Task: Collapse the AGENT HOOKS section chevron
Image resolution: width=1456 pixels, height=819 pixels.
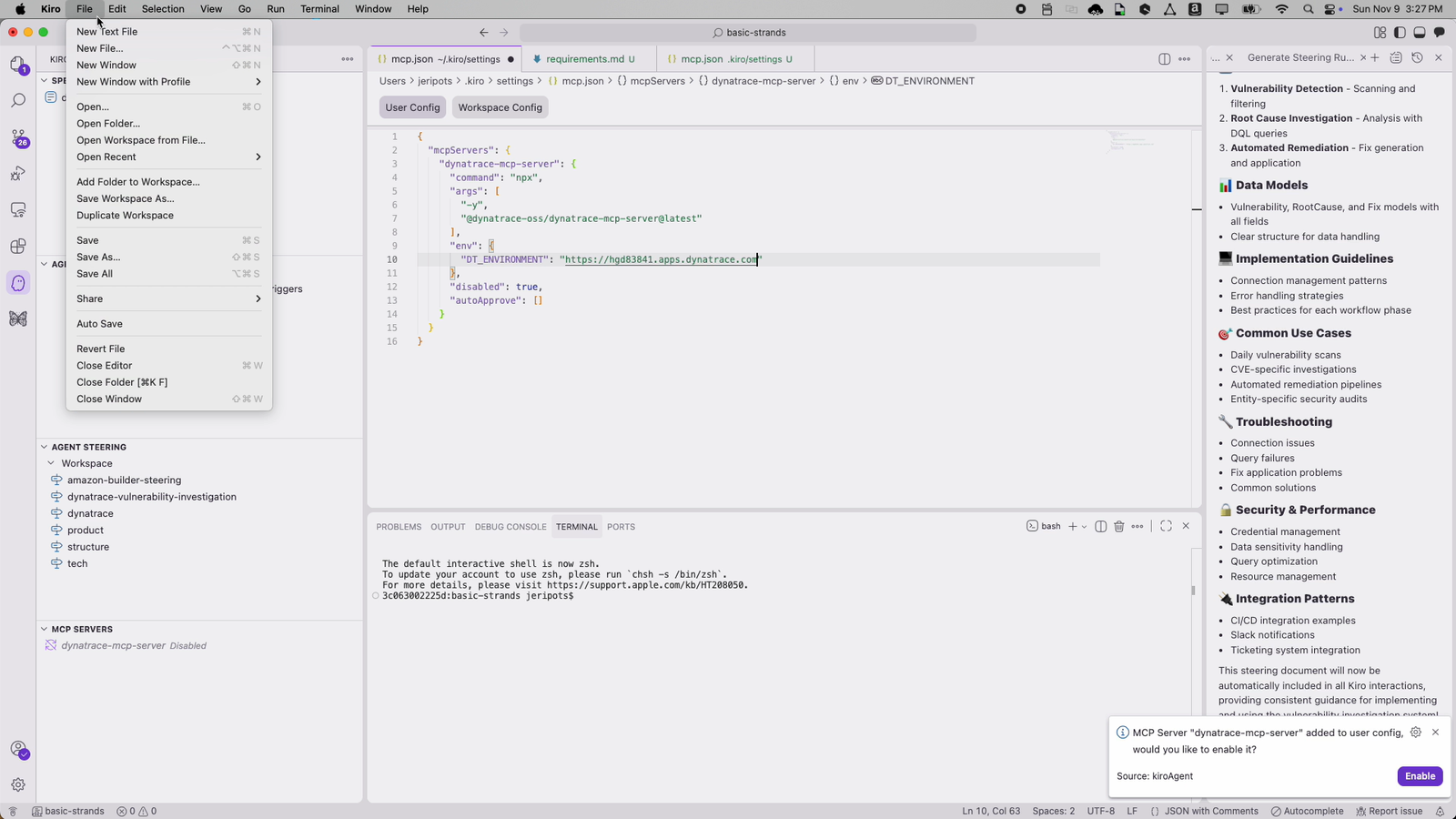Action: 44,264
